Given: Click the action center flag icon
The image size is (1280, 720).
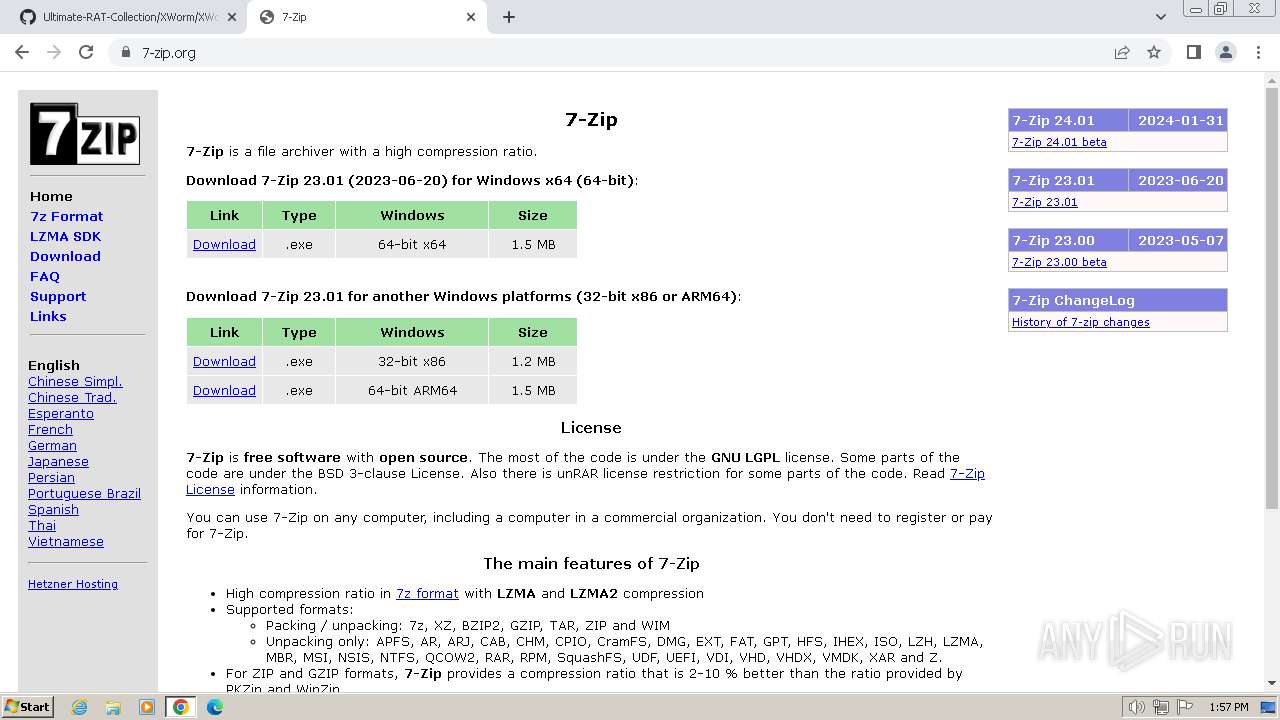Looking at the screenshot, I should click(1185, 707).
